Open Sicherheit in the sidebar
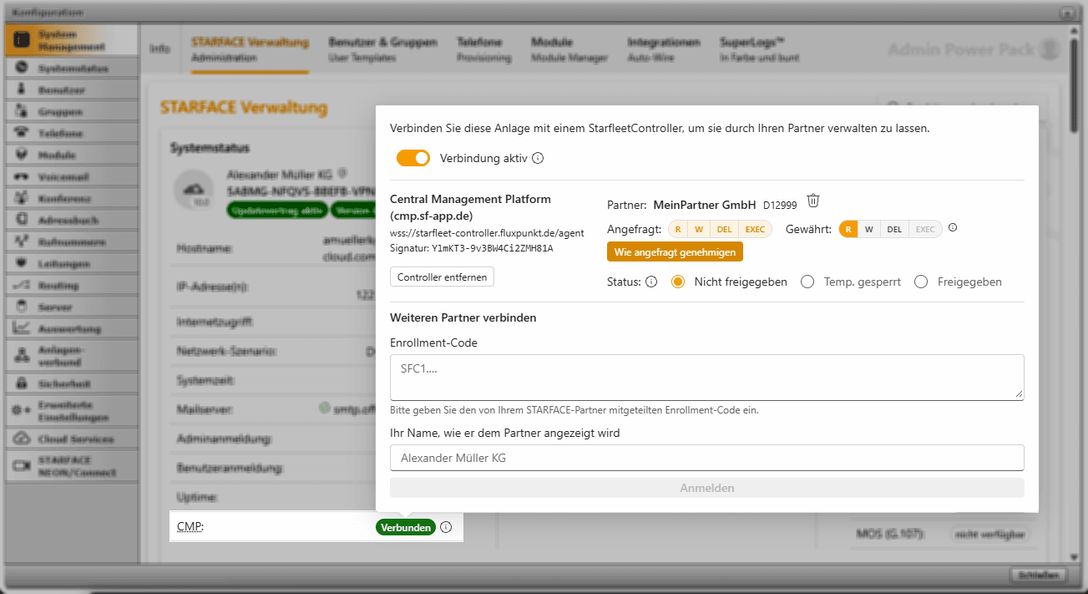 [x=71, y=383]
